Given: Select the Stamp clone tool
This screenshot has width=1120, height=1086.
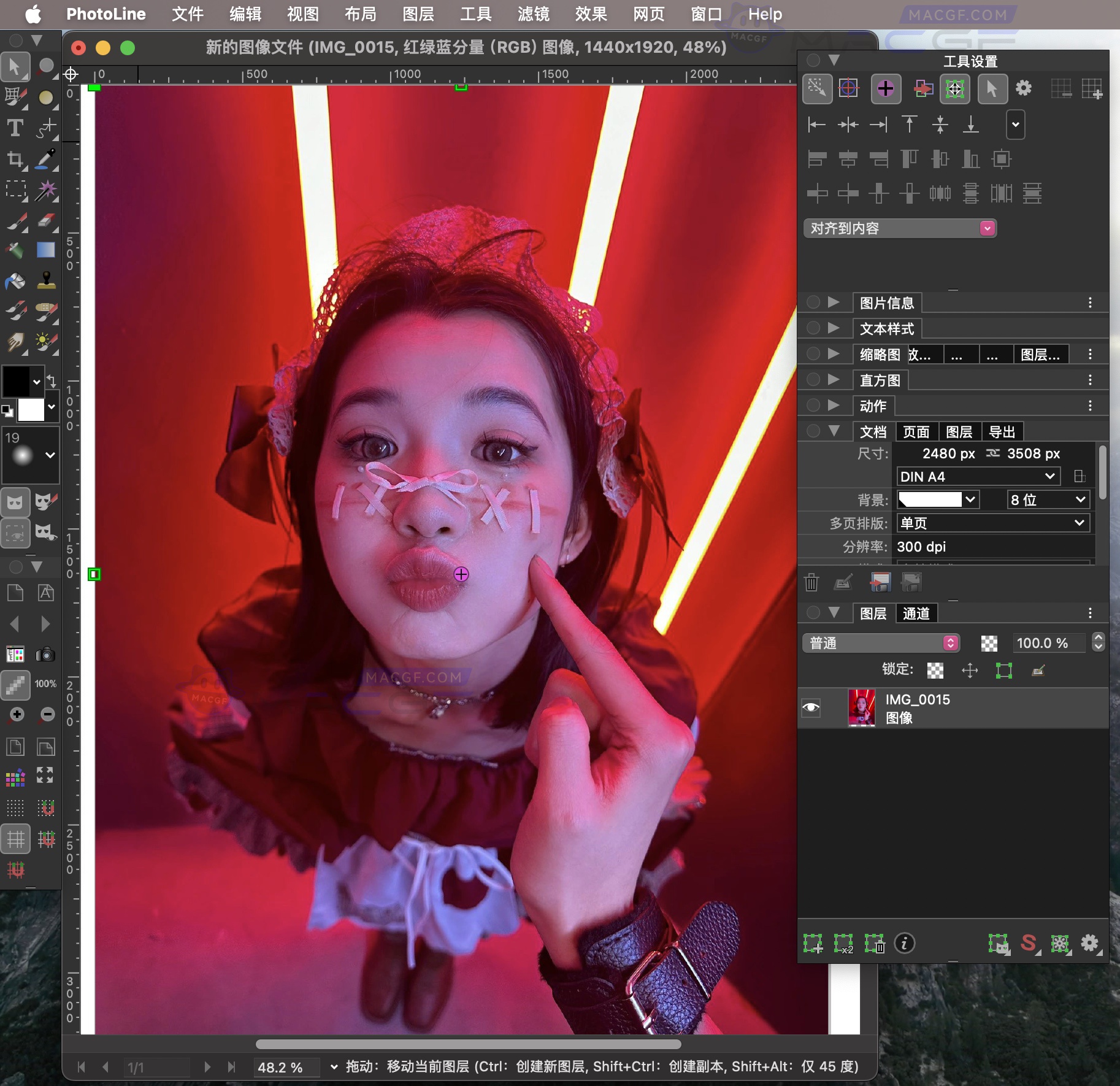Looking at the screenshot, I should pos(46,280).
